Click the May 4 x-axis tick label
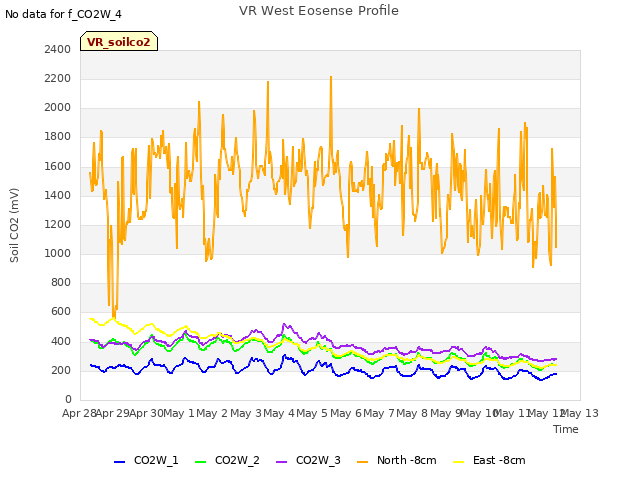The image size is (640, 480). 279,413
